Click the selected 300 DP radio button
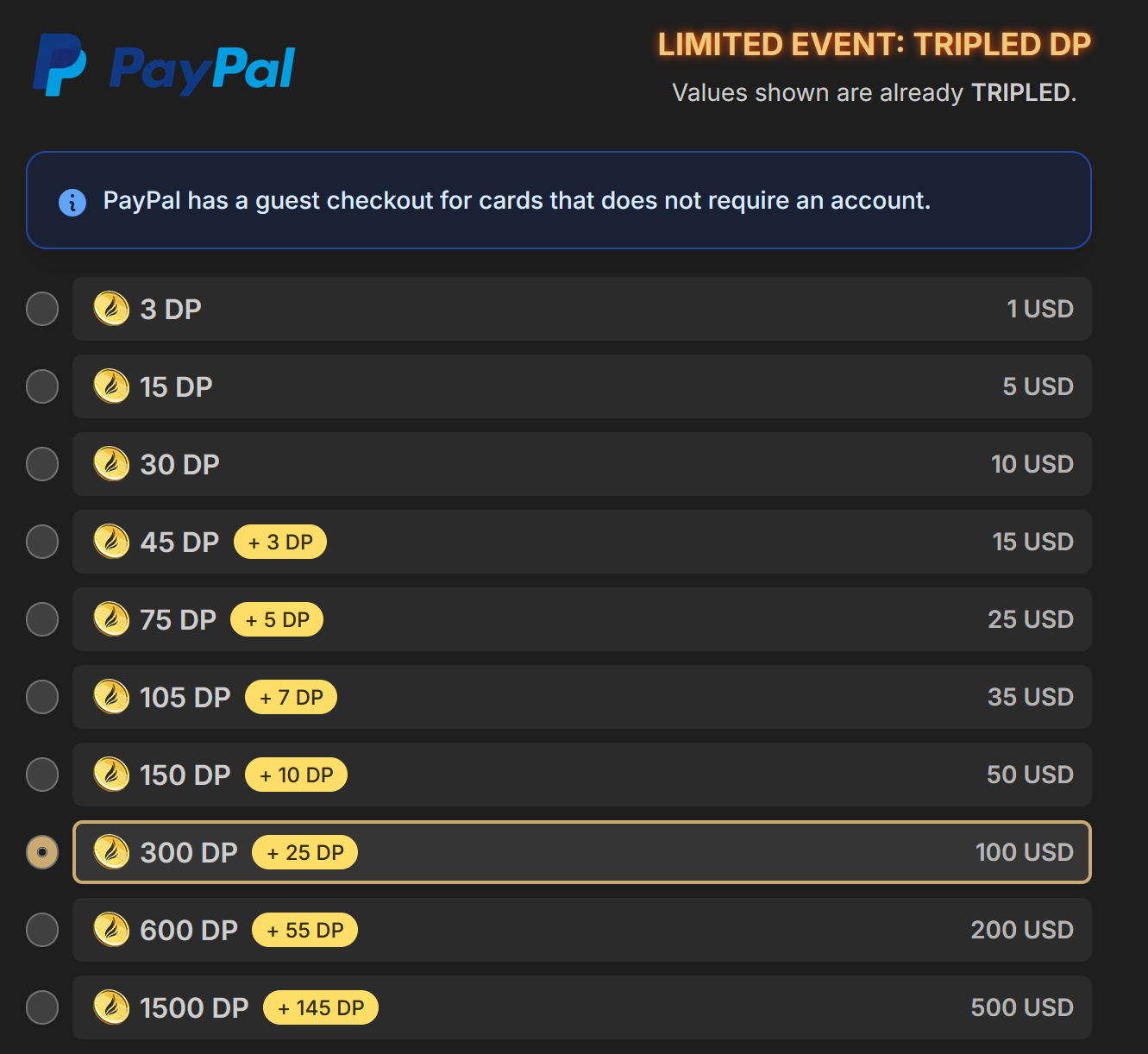The width and height of the screenshot is (1148, 1054). click(42, 852)
